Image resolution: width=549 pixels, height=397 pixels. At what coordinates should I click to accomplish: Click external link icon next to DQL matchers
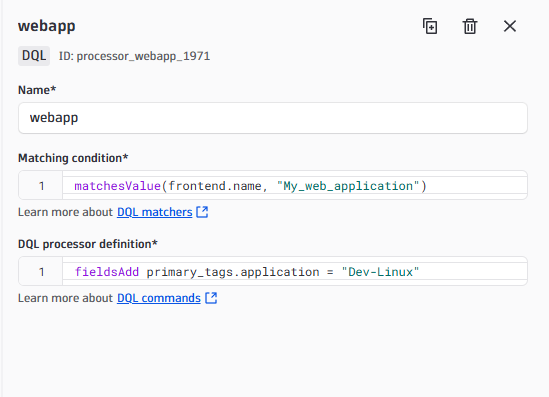[202, 212]
